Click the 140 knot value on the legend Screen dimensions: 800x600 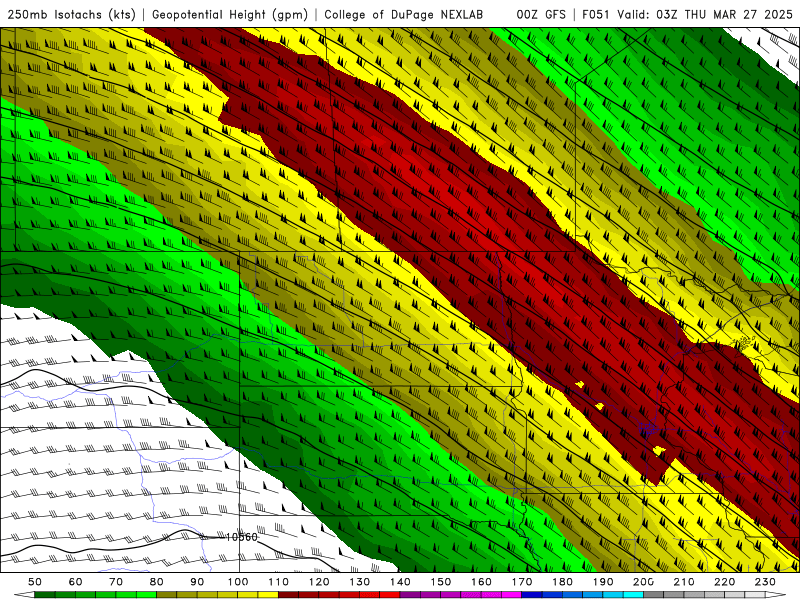coord(400,582)
